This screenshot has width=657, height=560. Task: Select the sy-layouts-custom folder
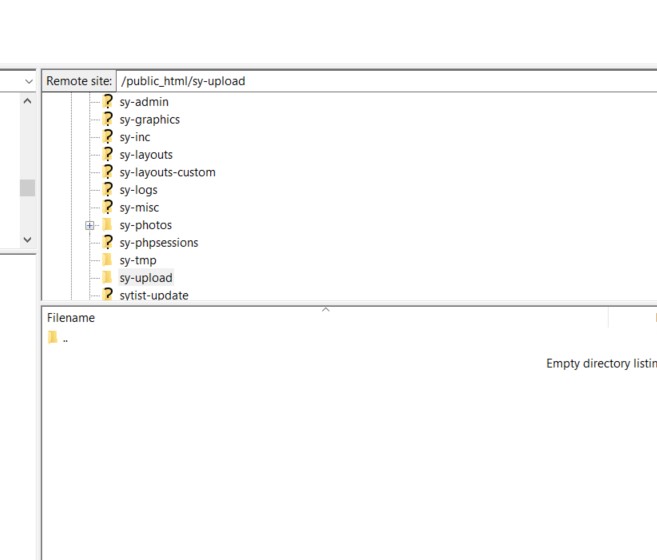167,172
